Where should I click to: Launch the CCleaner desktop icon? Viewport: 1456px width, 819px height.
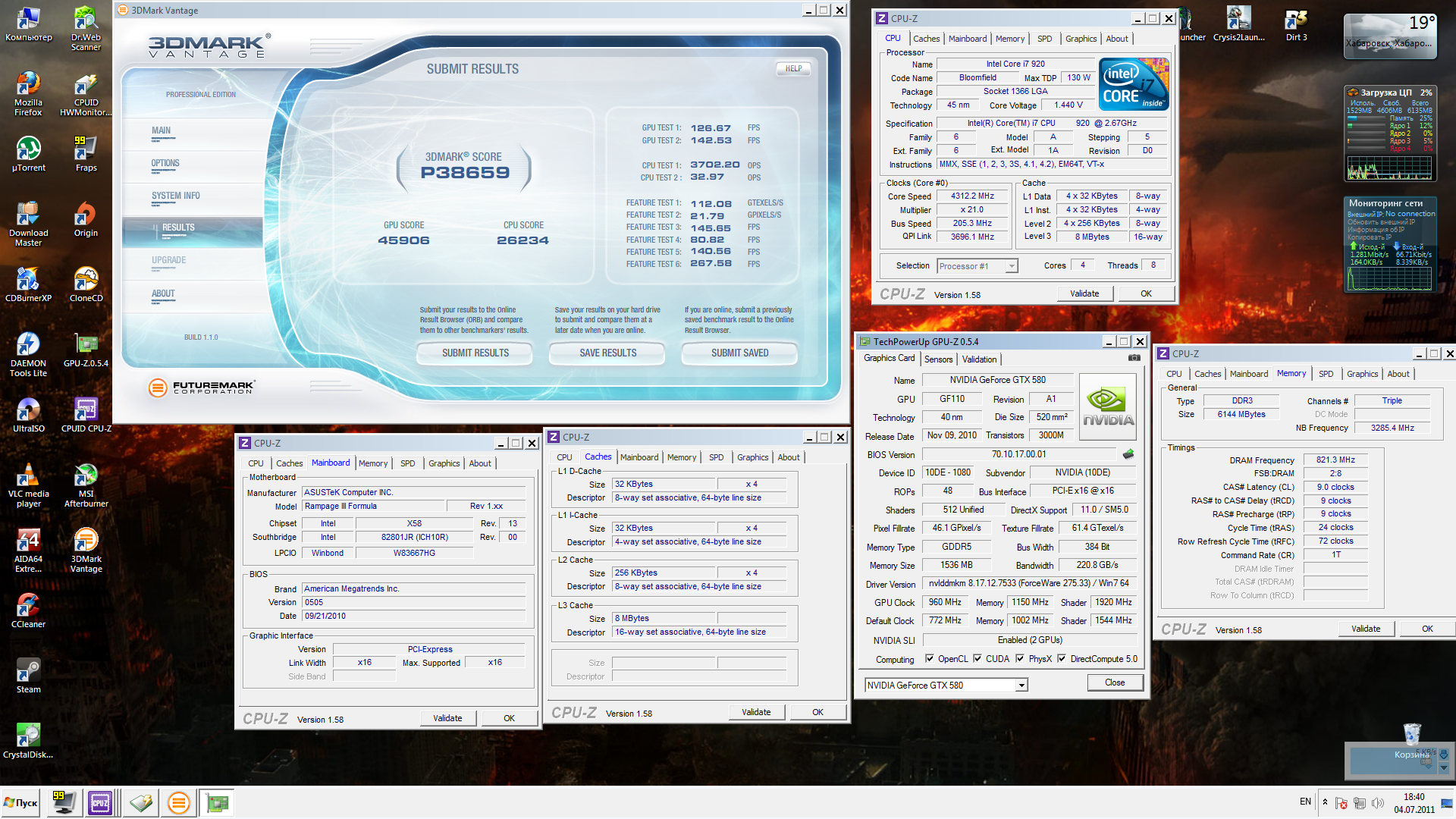click(28, 610)
